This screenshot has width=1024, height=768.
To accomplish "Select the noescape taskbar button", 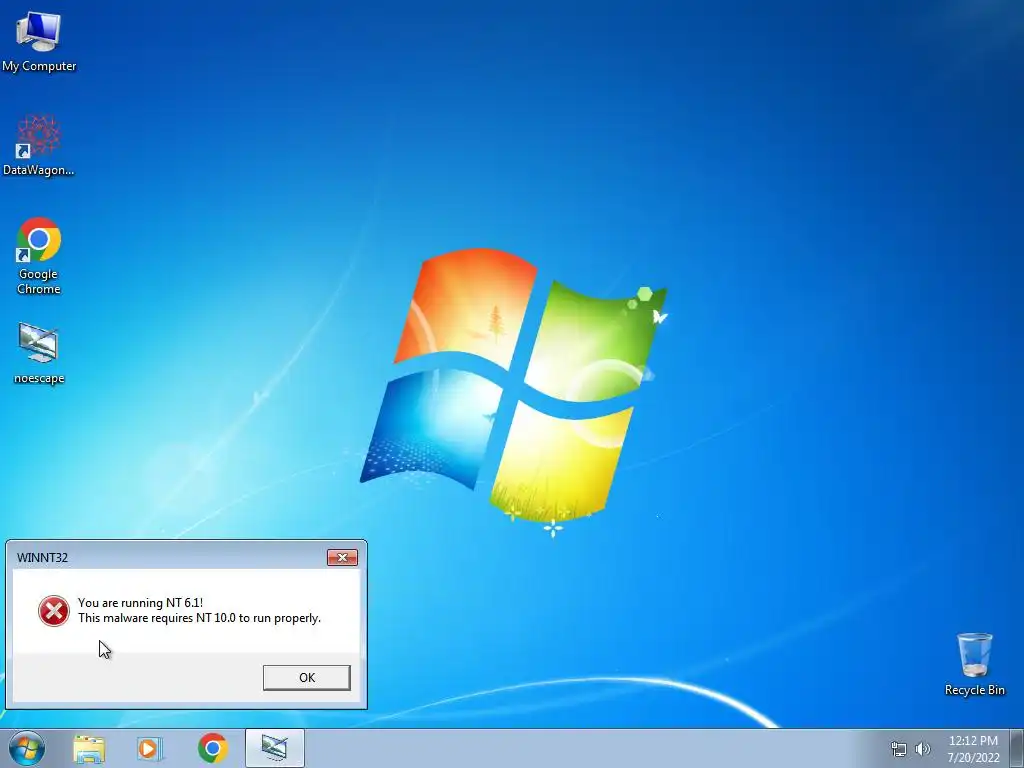I will coord(275,748).
